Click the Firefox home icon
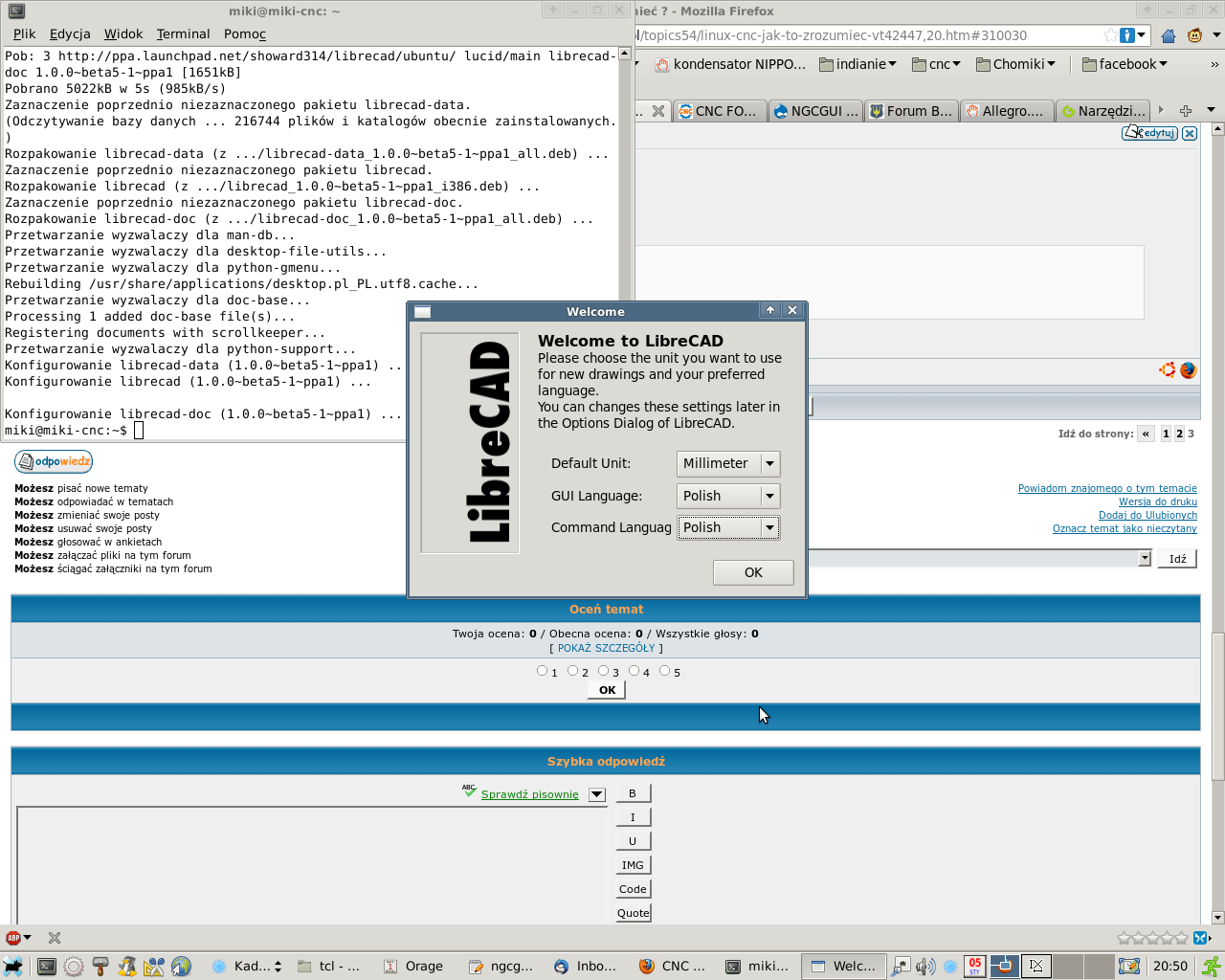 [x=1169, y=35]
